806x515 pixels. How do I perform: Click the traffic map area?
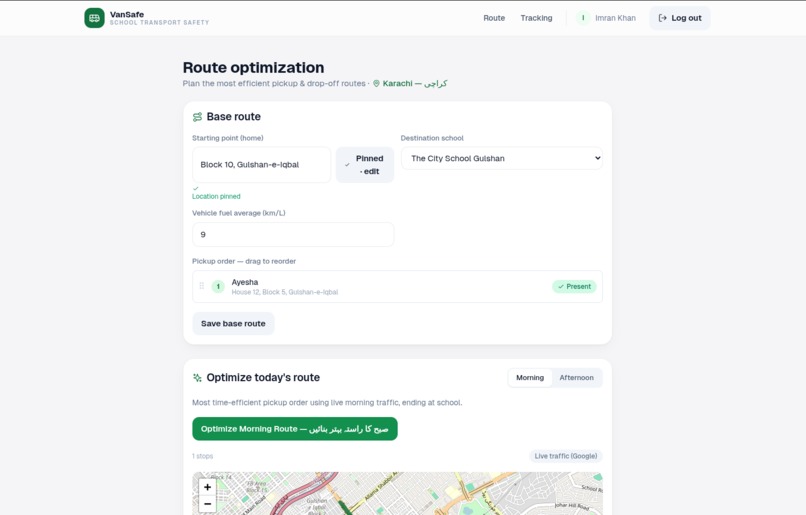pyautogui.click(x=397, y=493)
